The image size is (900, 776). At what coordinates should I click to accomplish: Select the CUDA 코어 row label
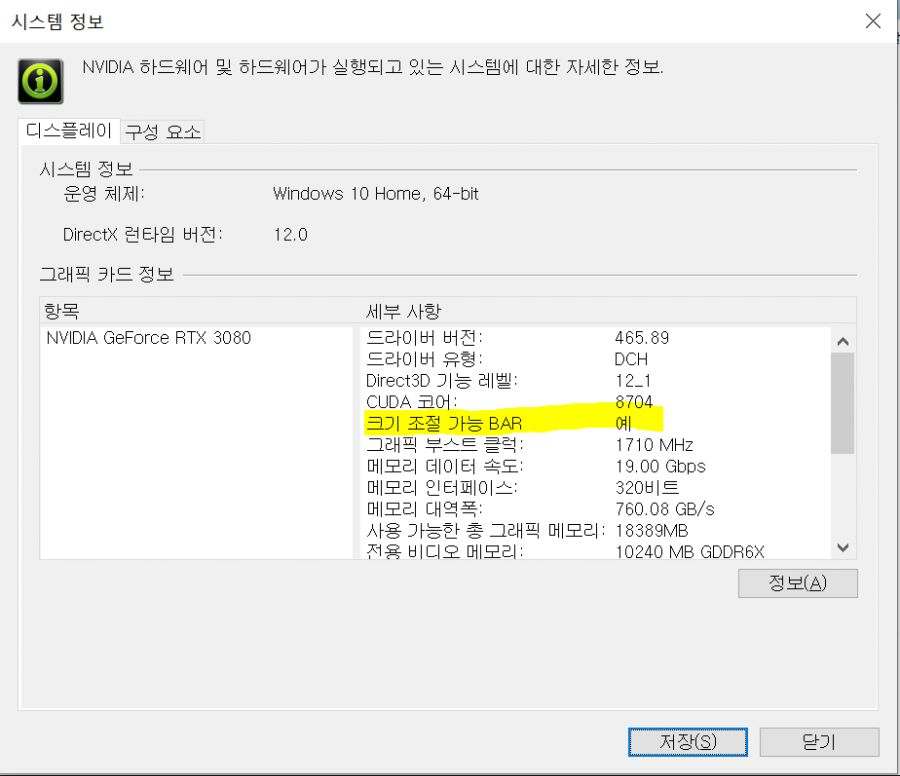tap(412, 402)
